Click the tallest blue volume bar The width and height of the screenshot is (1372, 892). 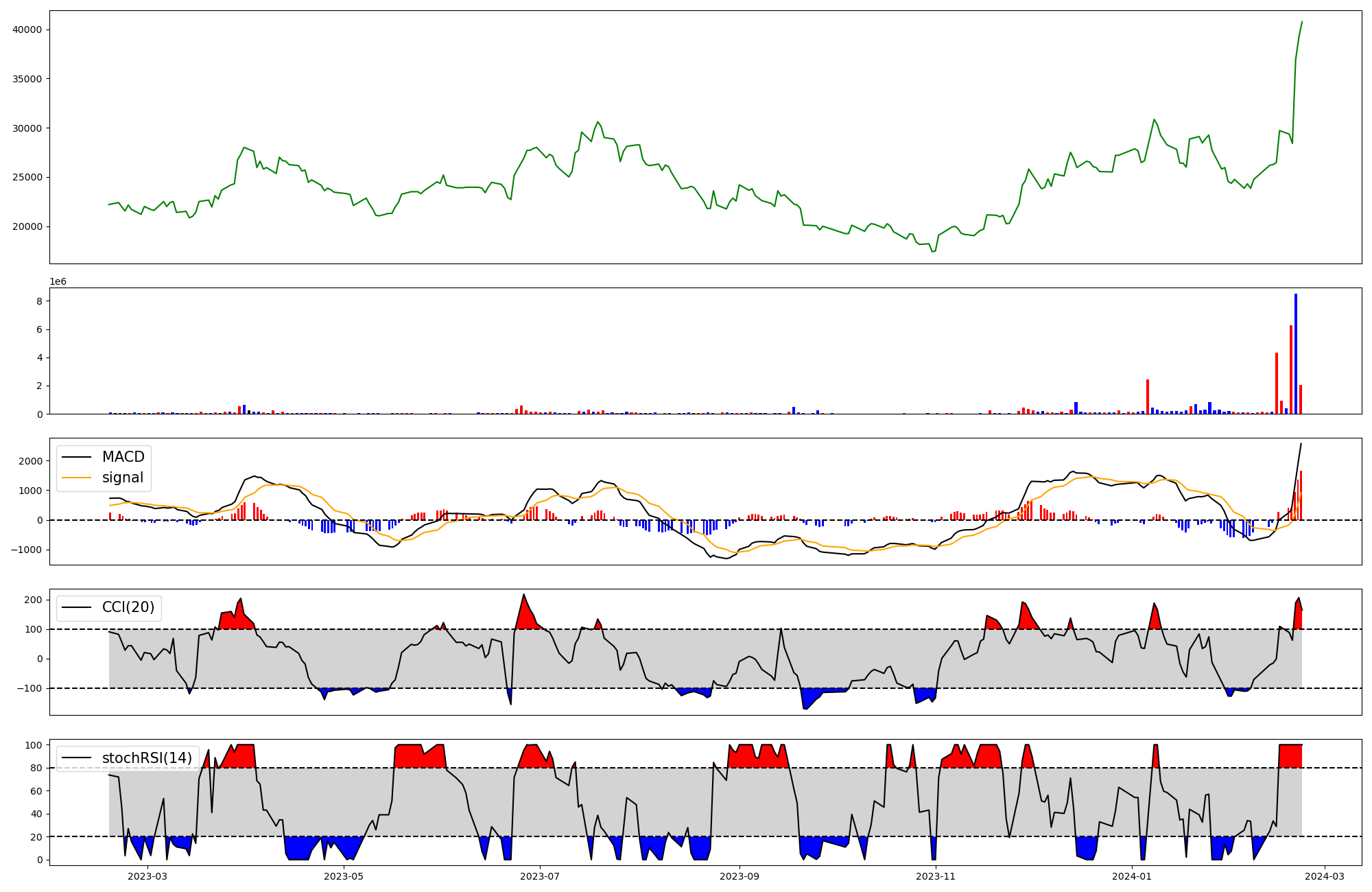[1296, 353]
